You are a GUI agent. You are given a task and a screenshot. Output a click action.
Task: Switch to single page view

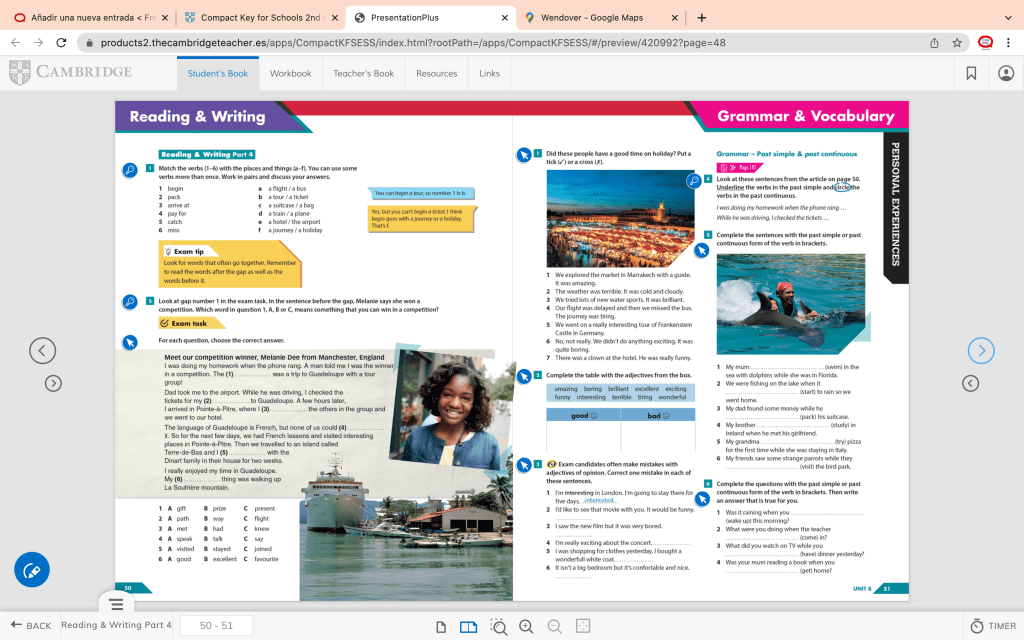(441, 626)
